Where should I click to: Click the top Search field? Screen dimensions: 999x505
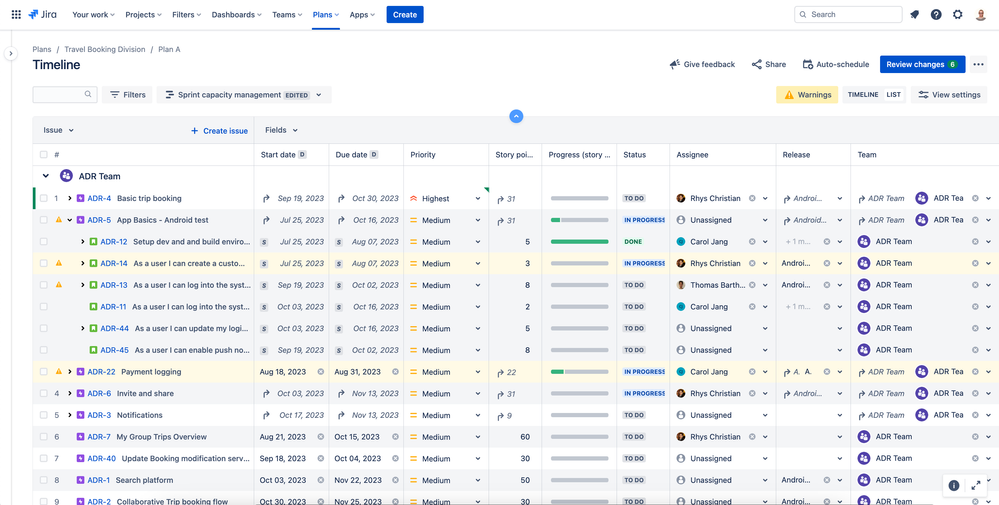point(848,15)
